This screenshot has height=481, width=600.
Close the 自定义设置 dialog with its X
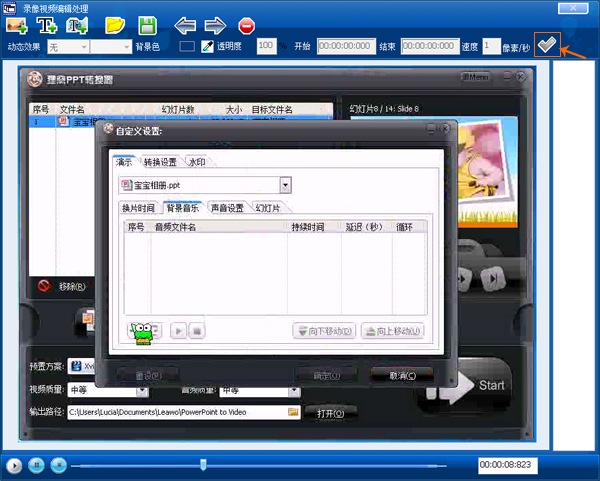click(x=445, y=129)
